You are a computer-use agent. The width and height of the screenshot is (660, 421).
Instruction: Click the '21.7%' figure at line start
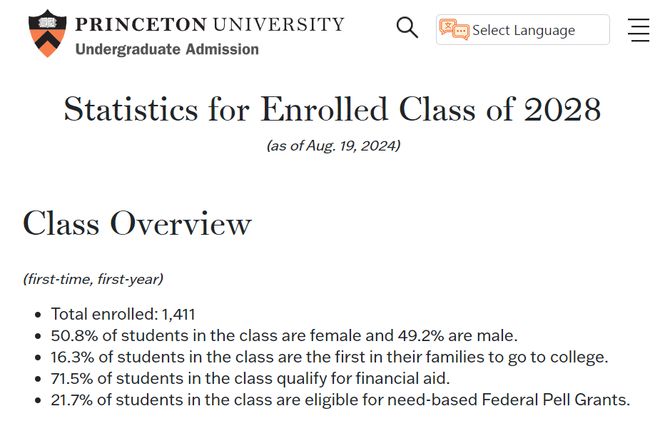point(72,400)
